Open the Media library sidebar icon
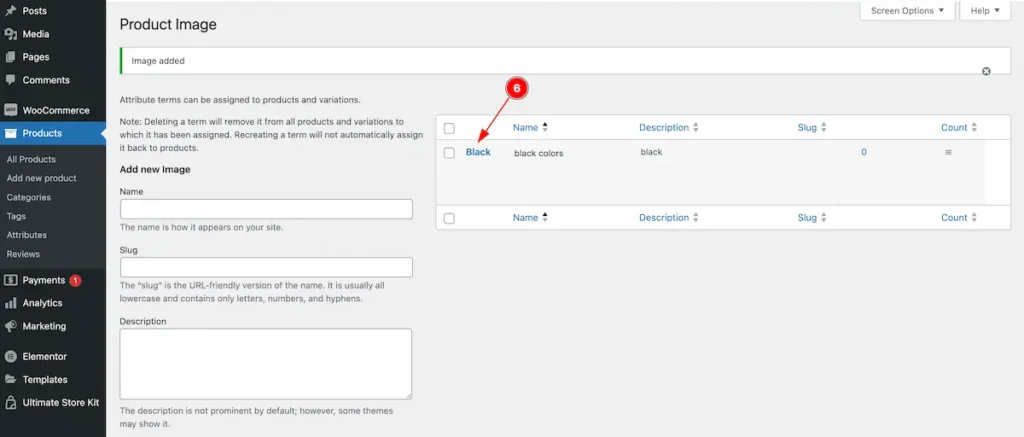 pos(10,34)
